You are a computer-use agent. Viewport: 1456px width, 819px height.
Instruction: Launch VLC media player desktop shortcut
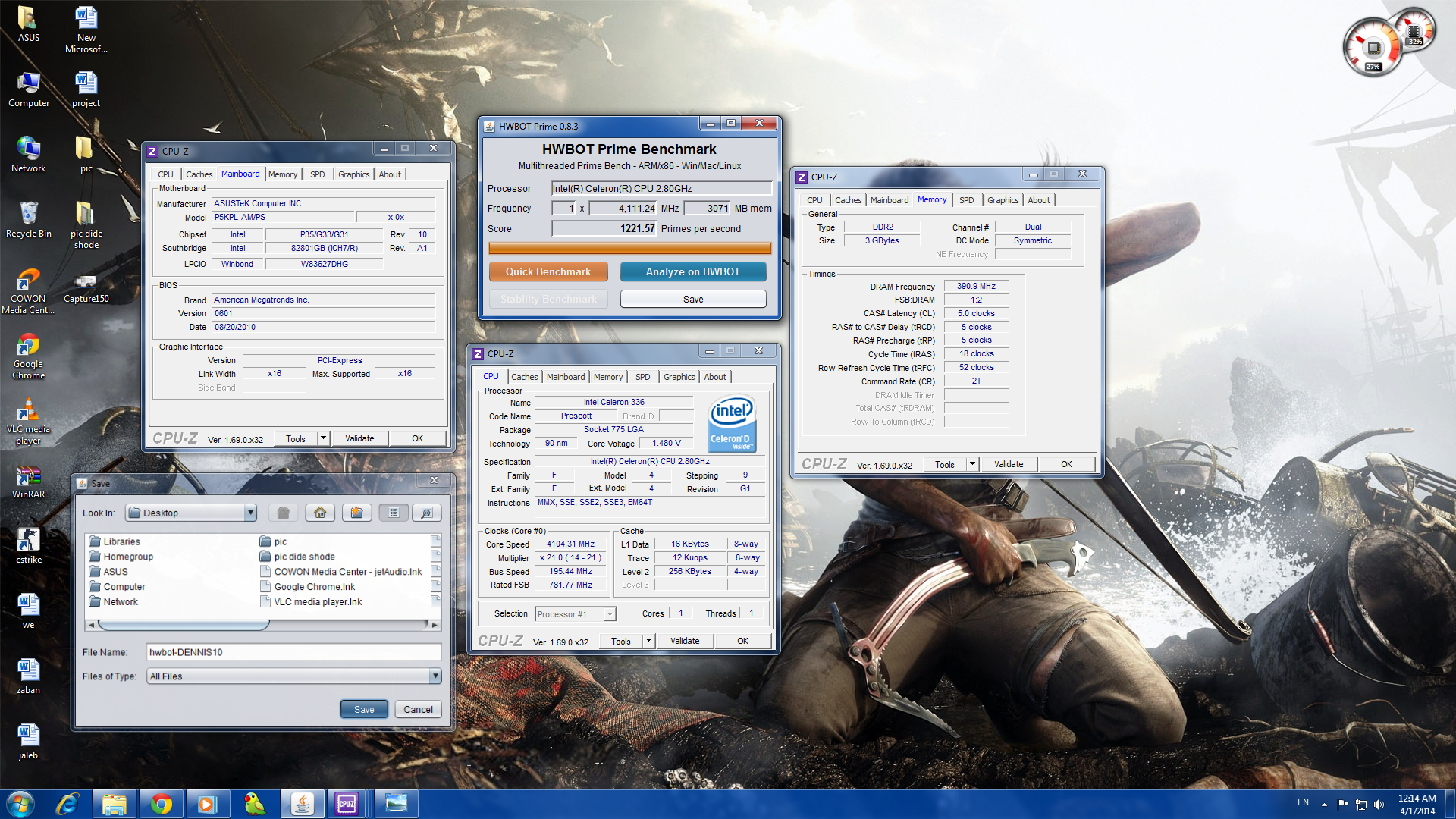[x=29, y=421]
